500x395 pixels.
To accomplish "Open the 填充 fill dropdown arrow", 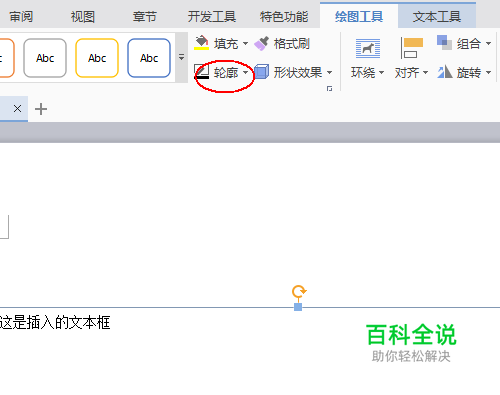I will coord(246,43).
